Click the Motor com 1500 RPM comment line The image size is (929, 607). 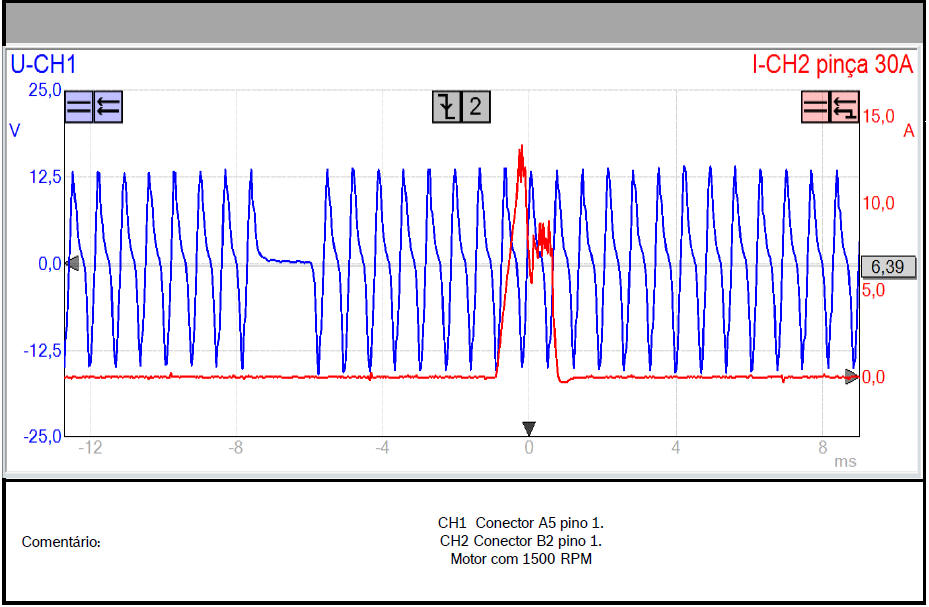click(x=521, y=559)
